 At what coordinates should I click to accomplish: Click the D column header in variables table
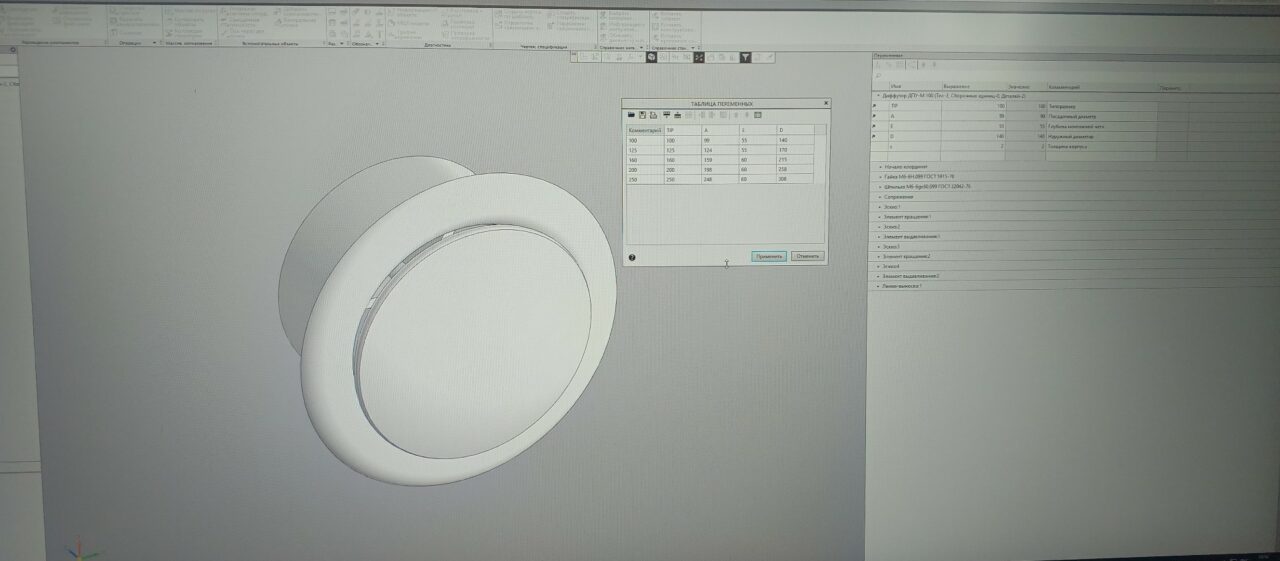click(783, 130)
